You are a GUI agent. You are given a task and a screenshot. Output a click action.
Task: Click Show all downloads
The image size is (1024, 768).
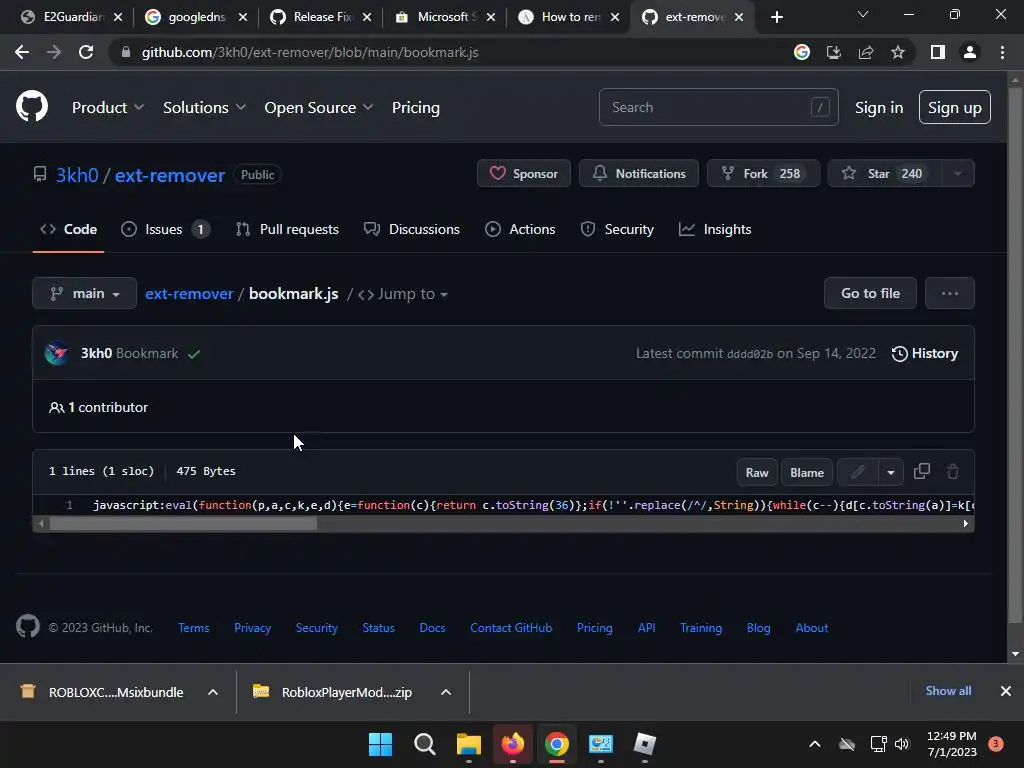click(x=948, y=691)
